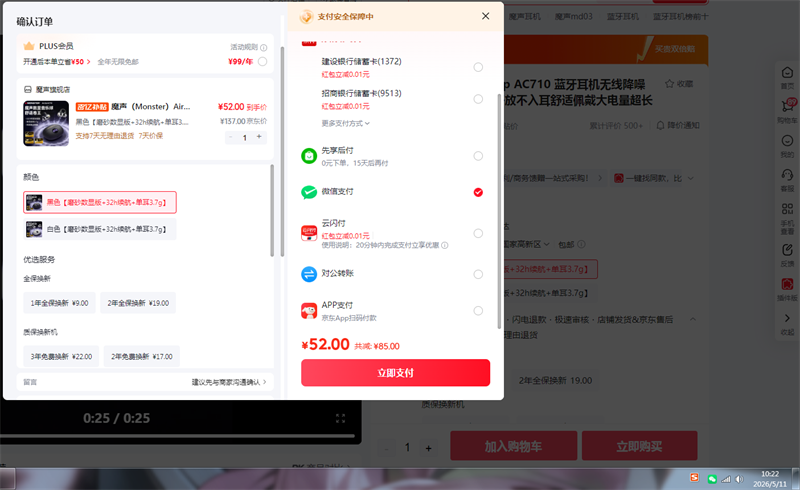The width and height of the screenshot is (800, 490).
Task: Add 3年免费换新 ¥22.00 service
Action: coord(61,356)
